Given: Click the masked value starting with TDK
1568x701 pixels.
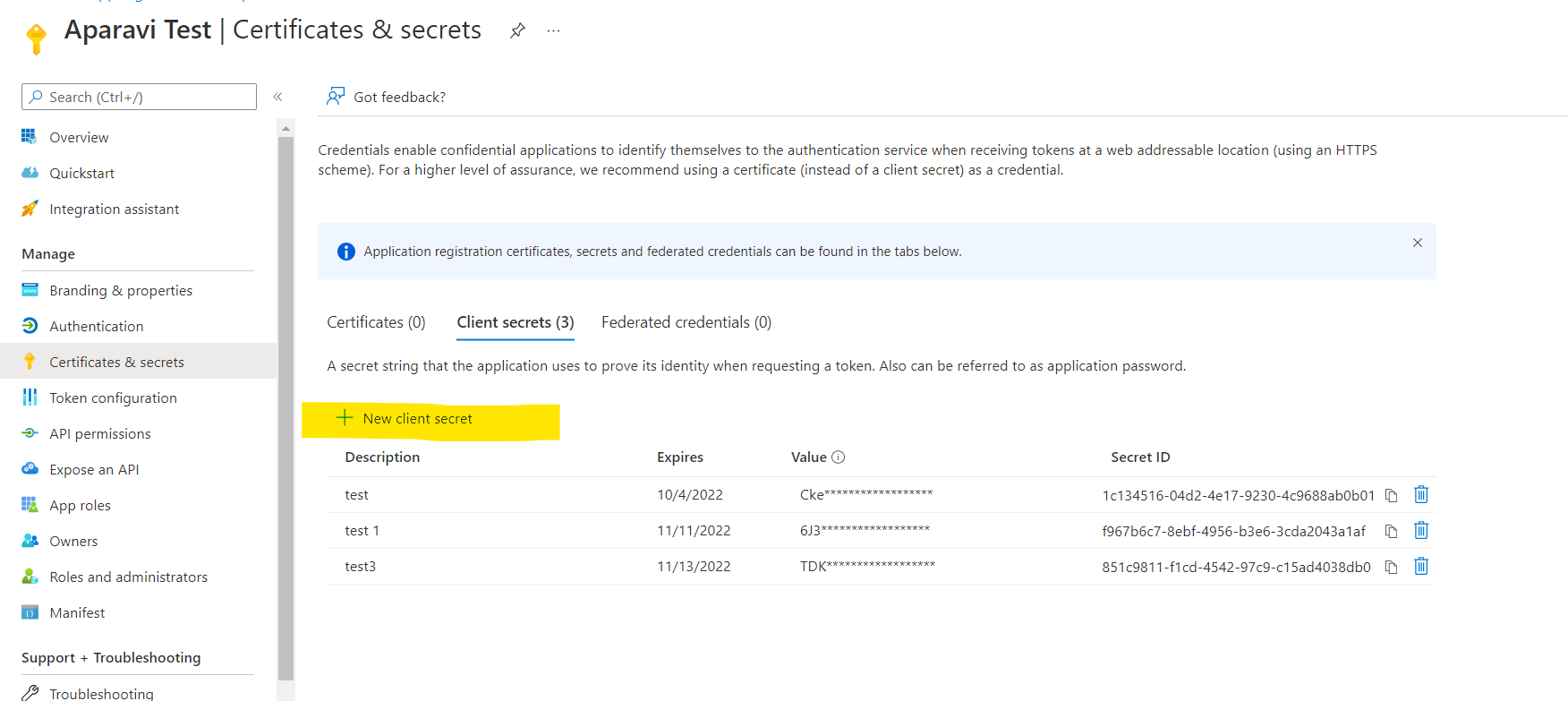Looking at the screenshot, I should pyautogui.click(x=867, y=566).
